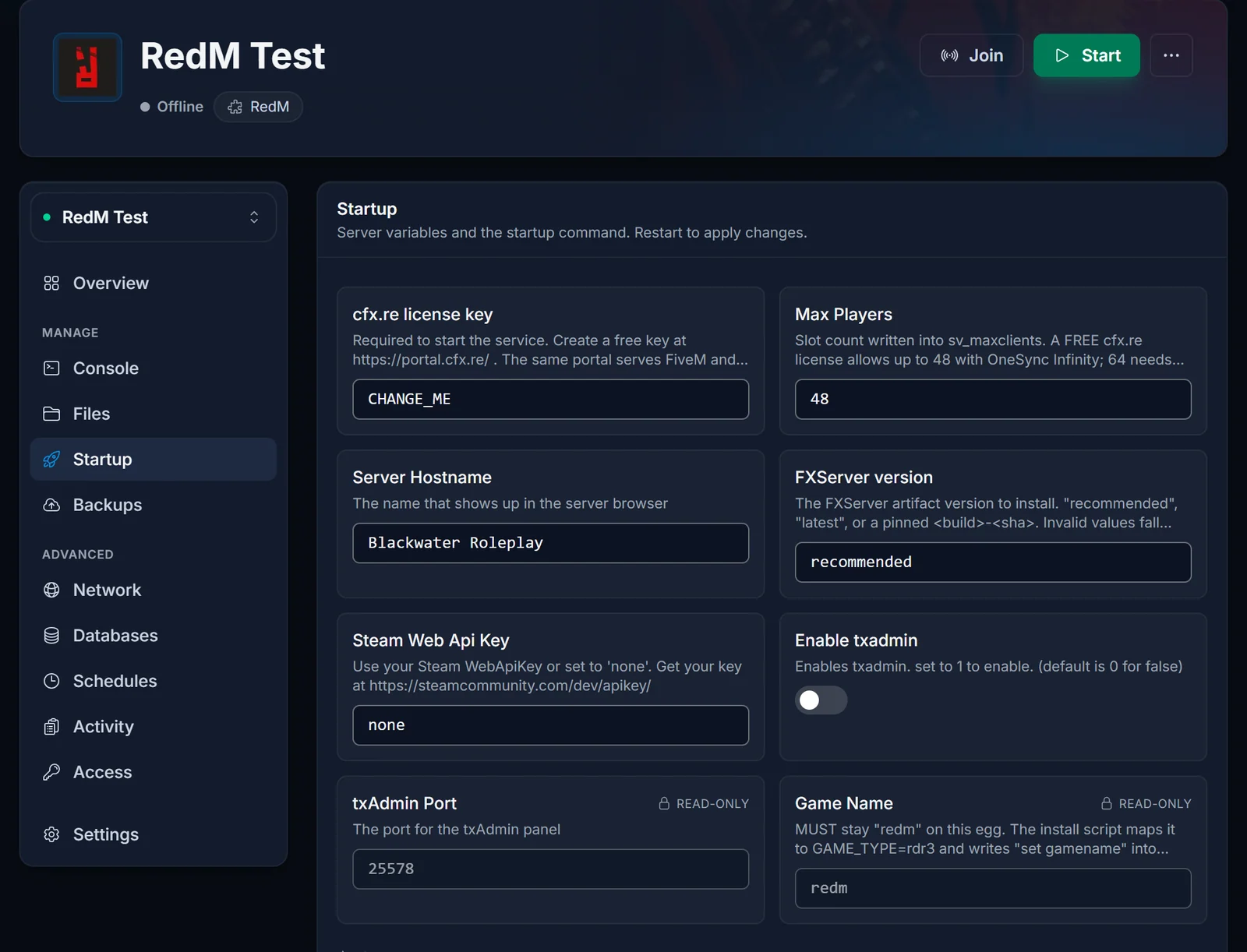Open the Network page
Screen dimensions: 1247x952
pos(154,591)
